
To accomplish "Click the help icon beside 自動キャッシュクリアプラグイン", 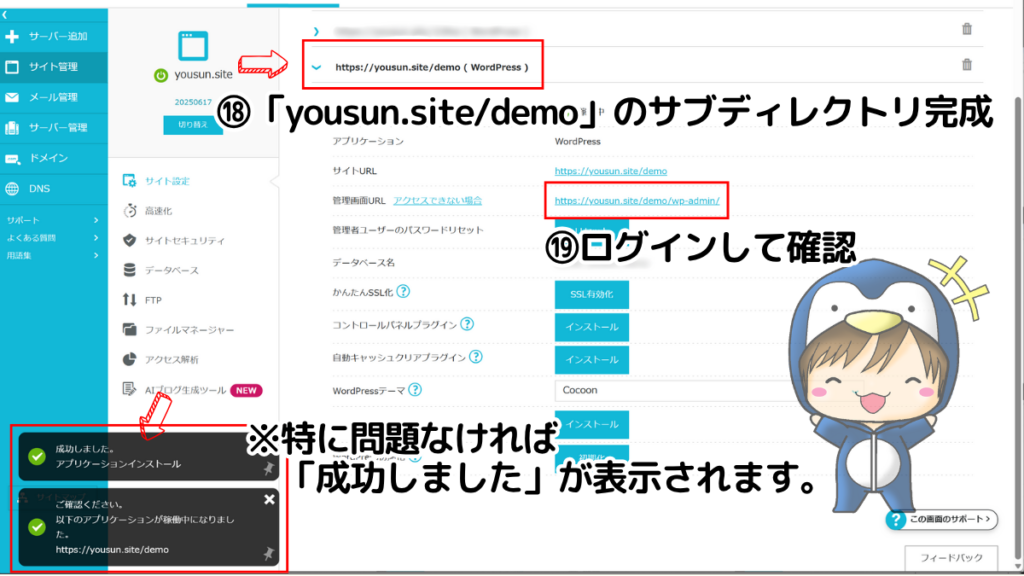I will [x=476, y=357].
